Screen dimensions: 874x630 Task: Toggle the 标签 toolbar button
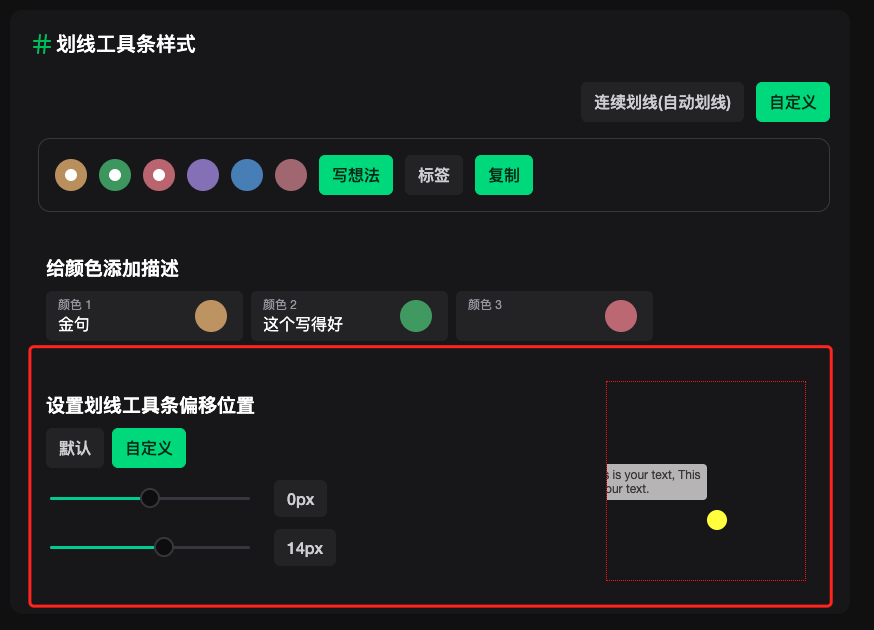(x=434, y=175)
